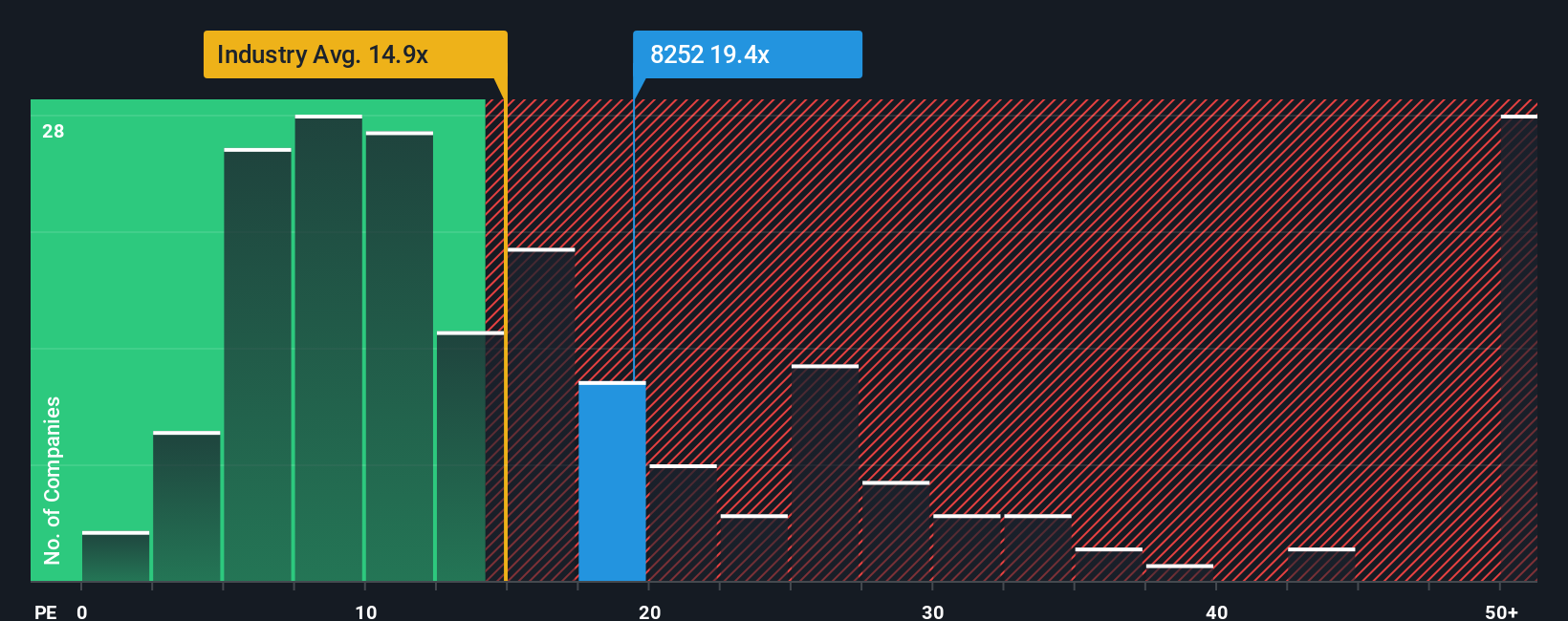Click the tiny bar between PE 37.5 and 40
This screenshot has width=1568, height=621.
[1180, 573]
